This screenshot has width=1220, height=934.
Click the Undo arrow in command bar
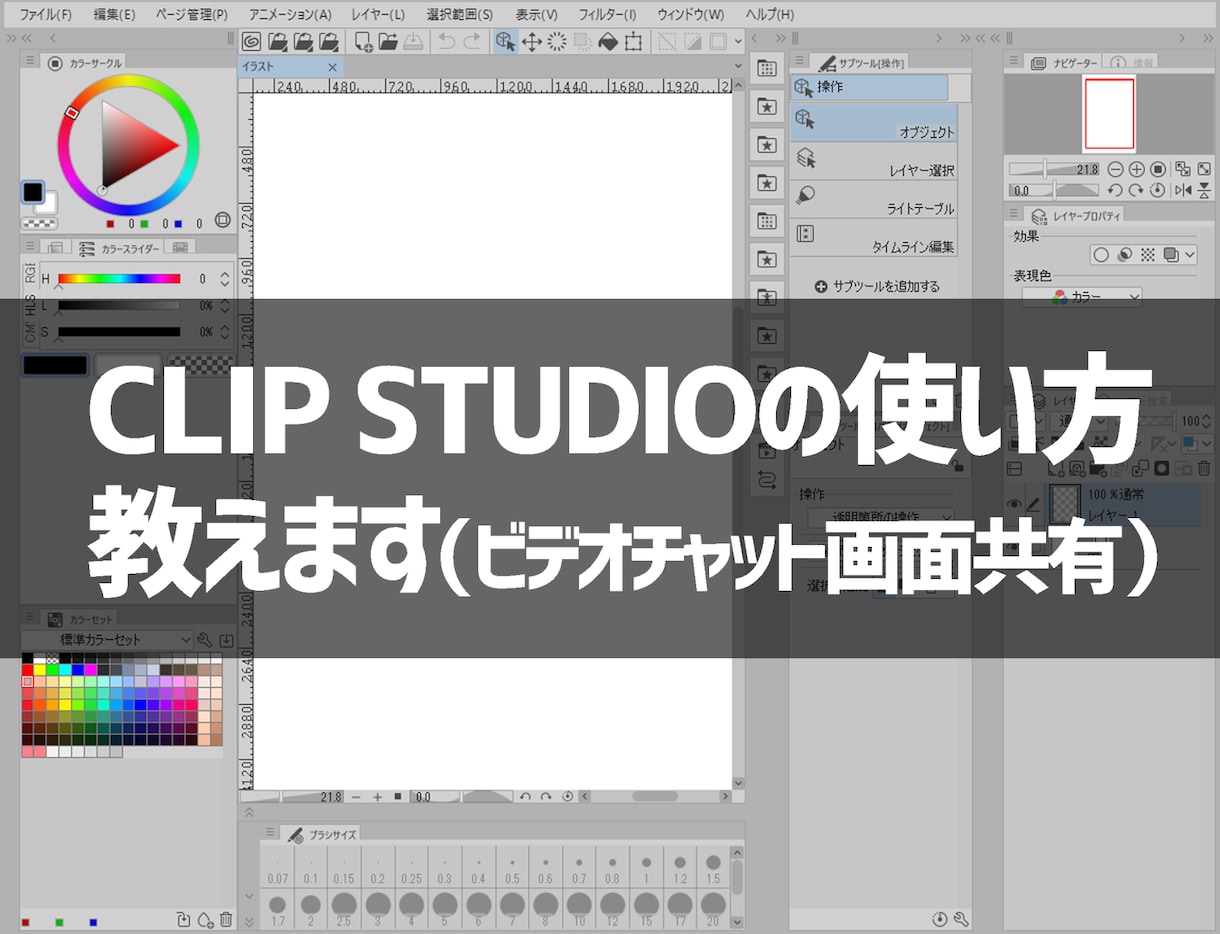(x=446, y=41)
